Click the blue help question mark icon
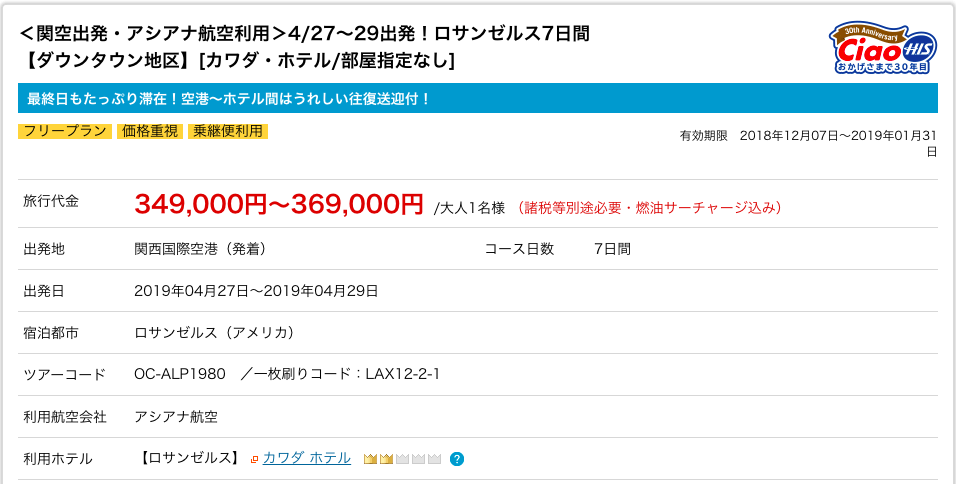This screenshot has width=956, height=484. pos(457,459)
